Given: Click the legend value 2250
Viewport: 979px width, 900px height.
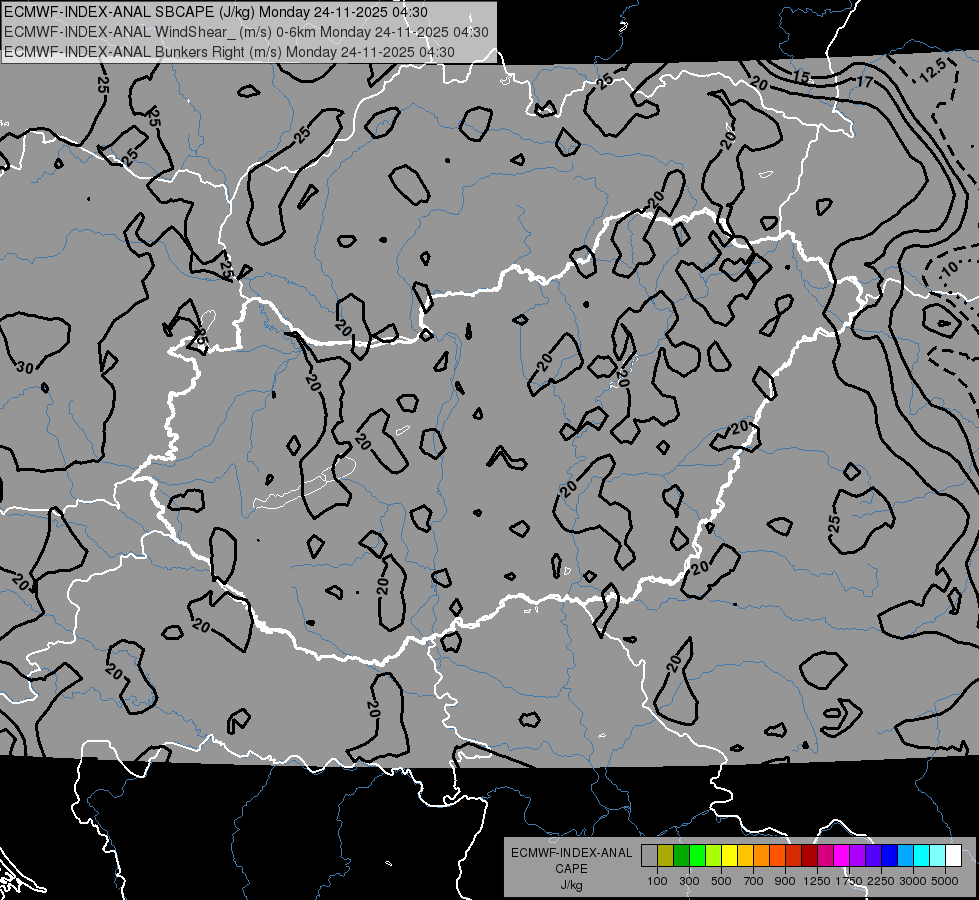Looking at the screenshot, I should (x=881, y=881).
